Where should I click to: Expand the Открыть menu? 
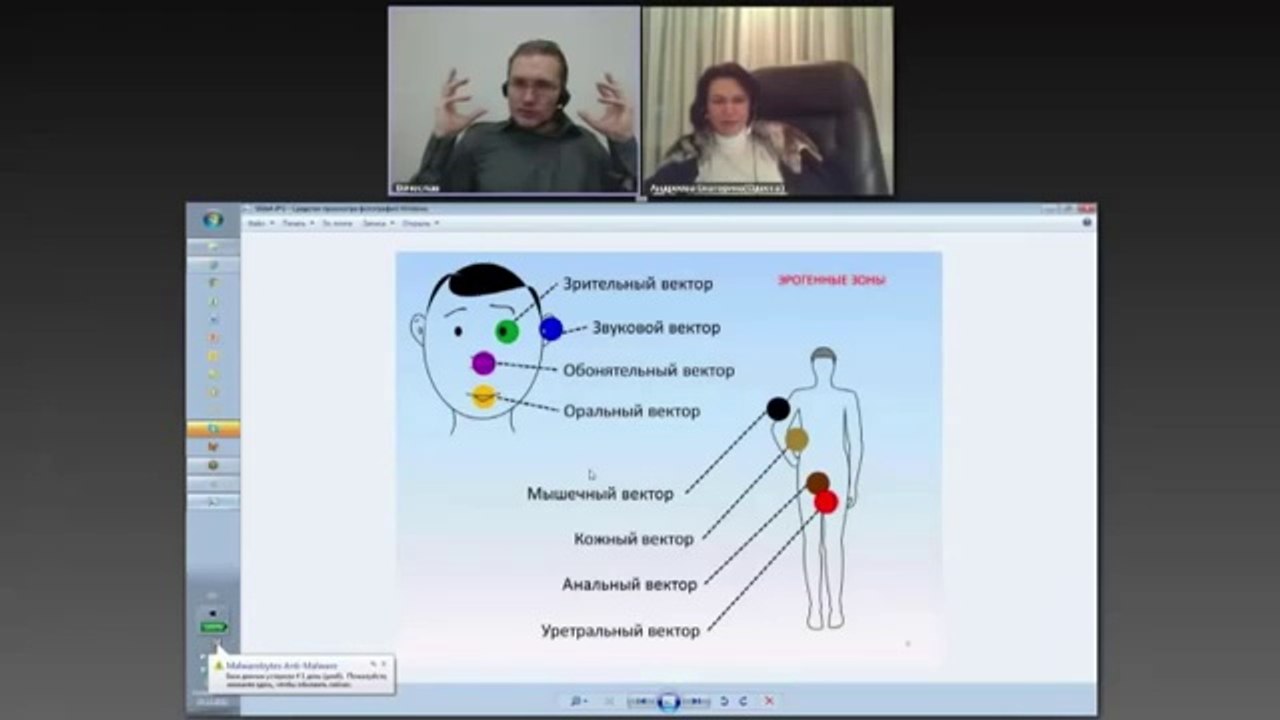pyautogui.click(x=420, y=223)
